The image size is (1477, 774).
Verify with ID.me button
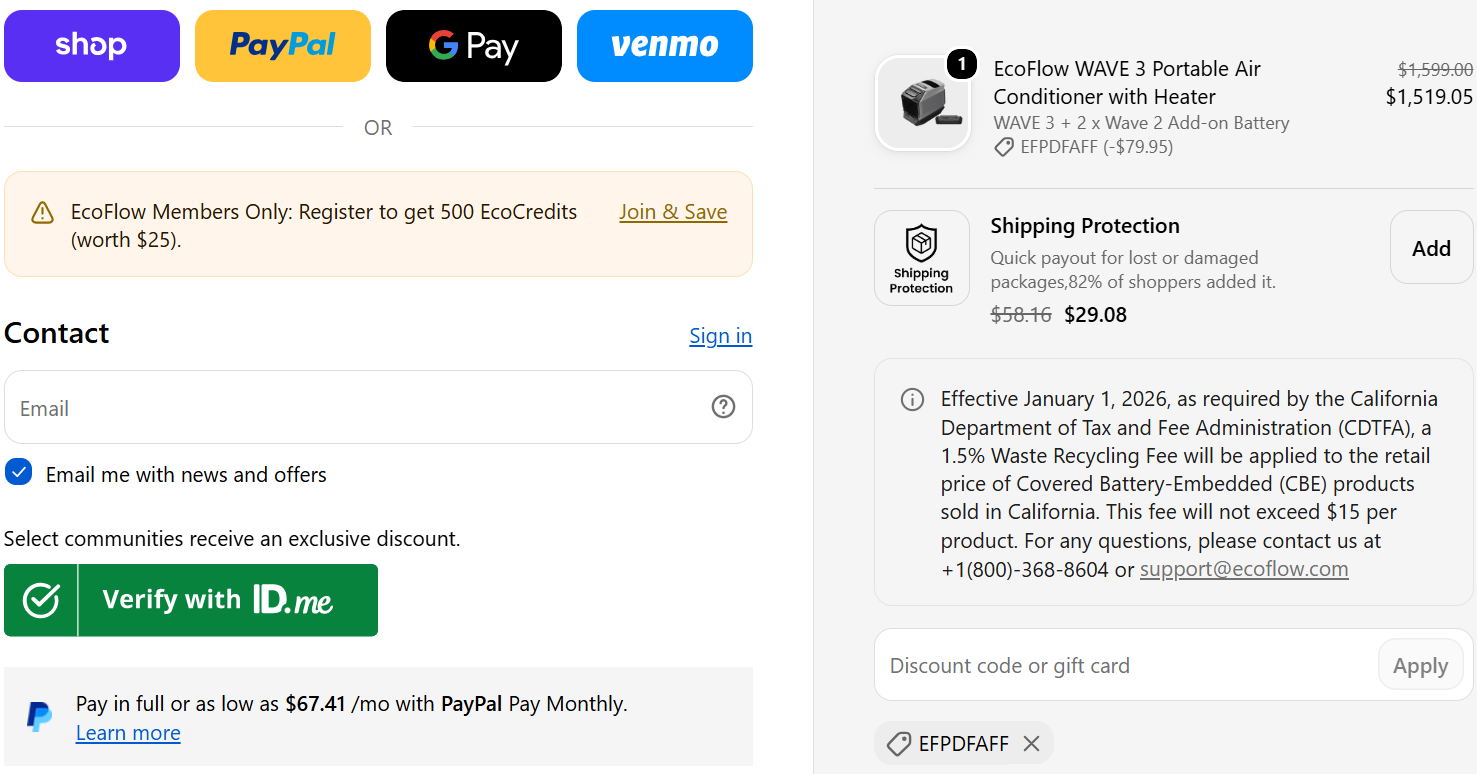coord(191,600)
